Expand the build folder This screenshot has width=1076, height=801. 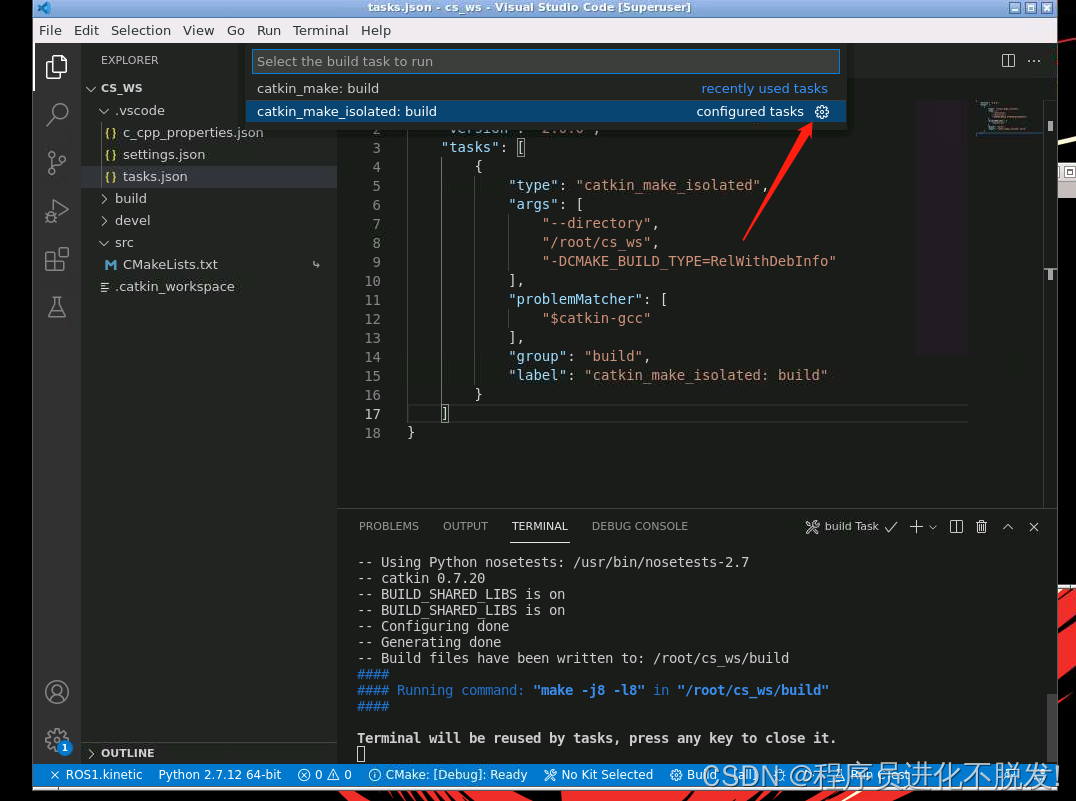click(104, 198)
